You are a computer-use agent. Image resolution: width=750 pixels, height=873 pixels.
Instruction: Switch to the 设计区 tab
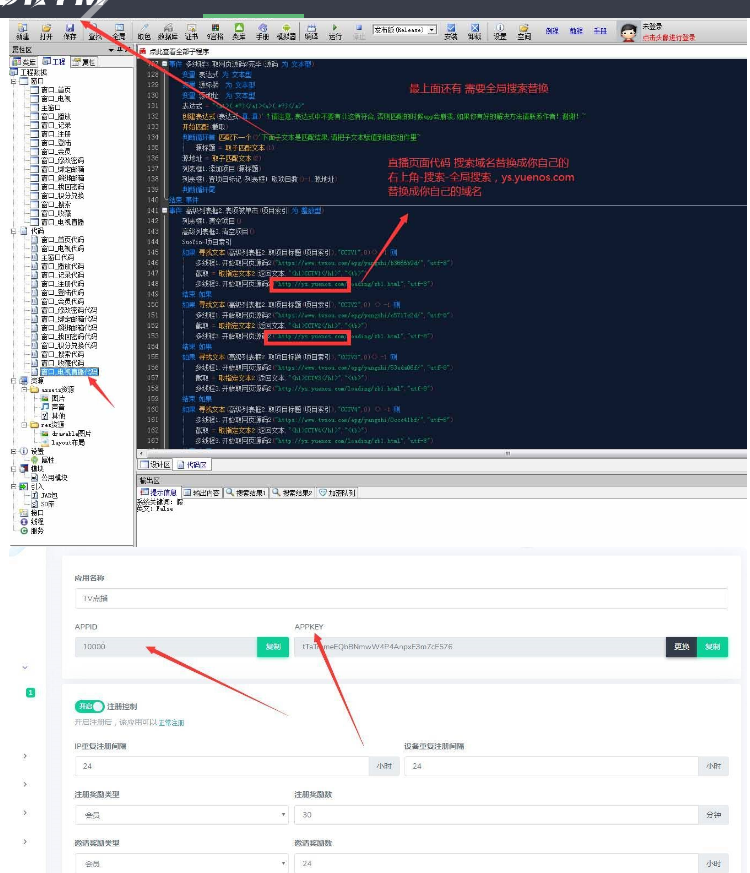155,464
